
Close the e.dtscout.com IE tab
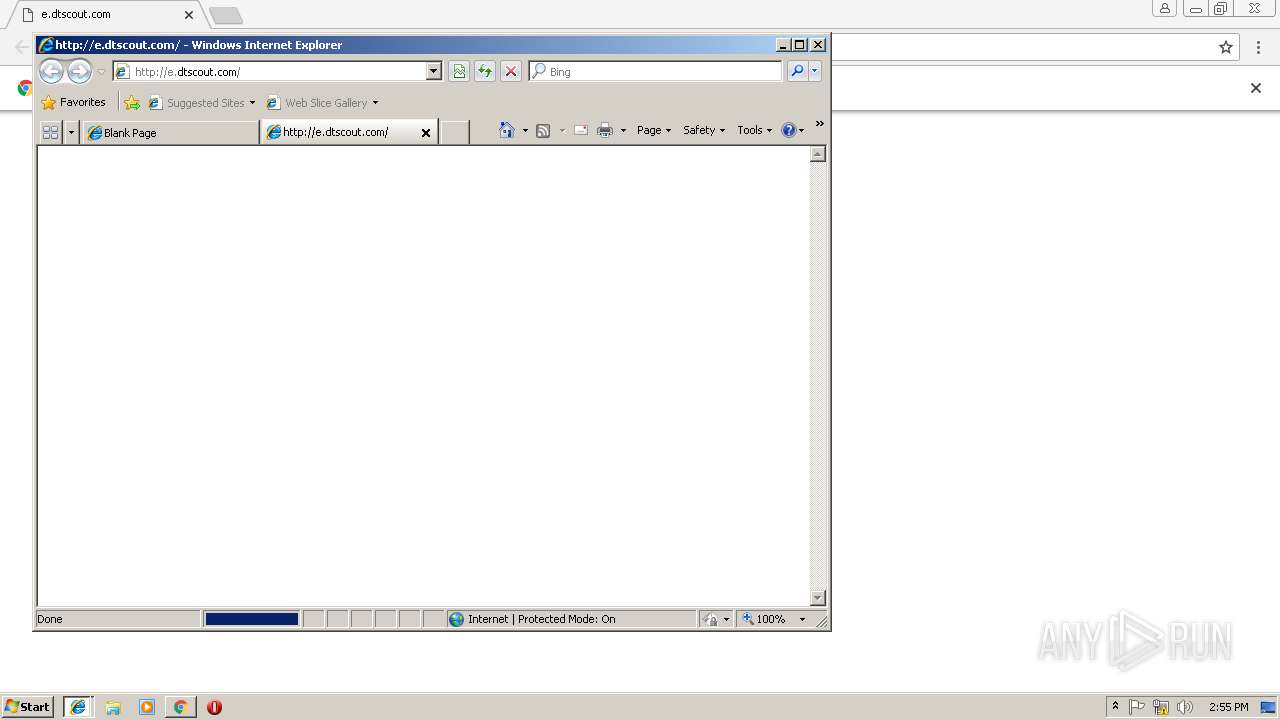coord(426,132)
